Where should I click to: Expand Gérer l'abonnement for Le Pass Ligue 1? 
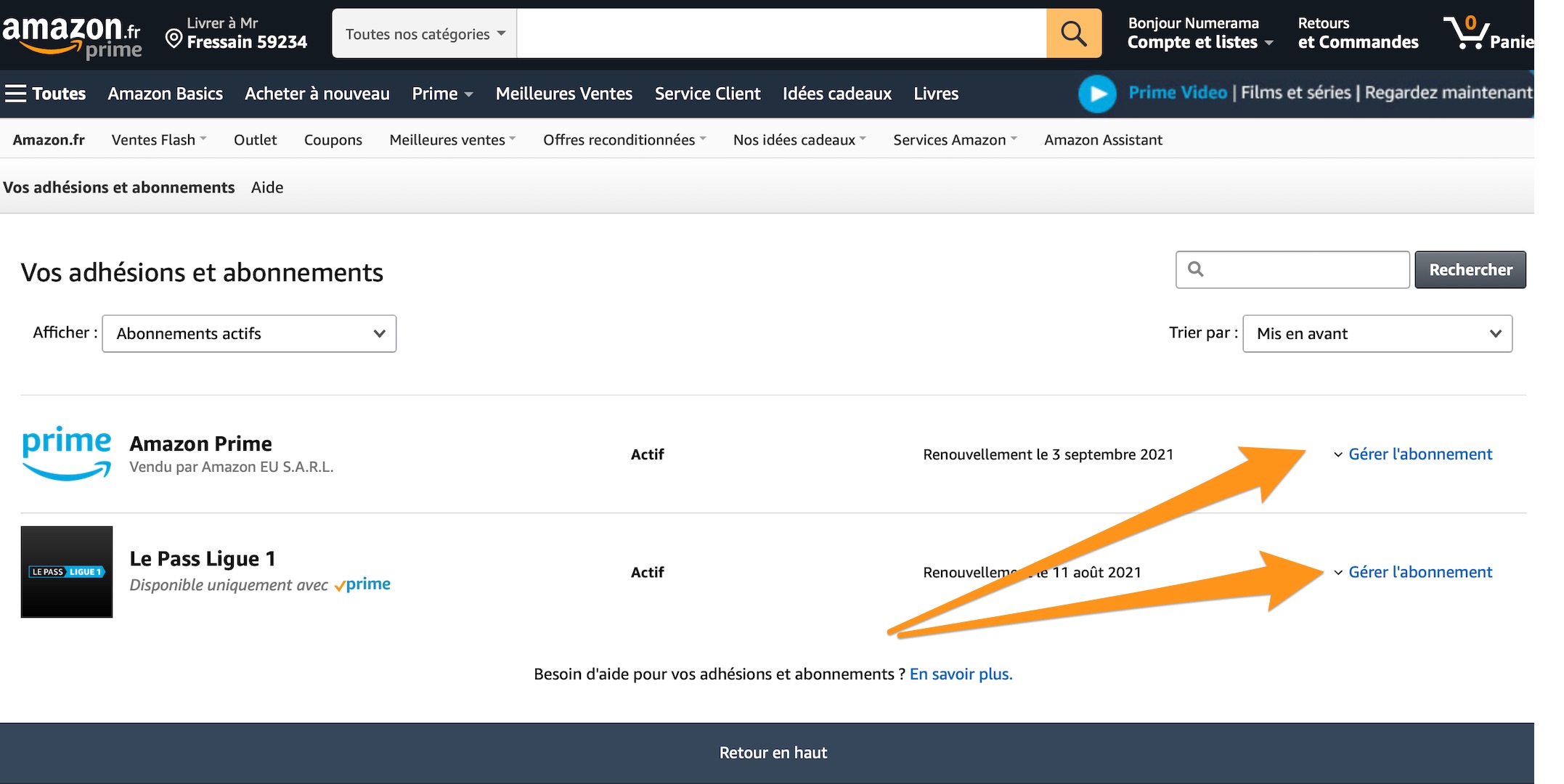pyautogui.click(x=1413, y=572)
